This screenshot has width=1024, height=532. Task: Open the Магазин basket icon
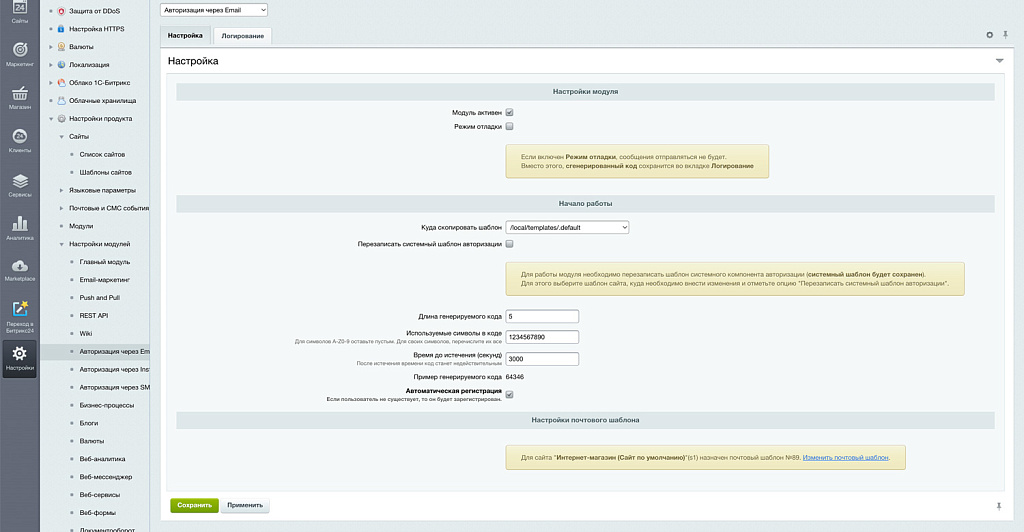[19, 95]
